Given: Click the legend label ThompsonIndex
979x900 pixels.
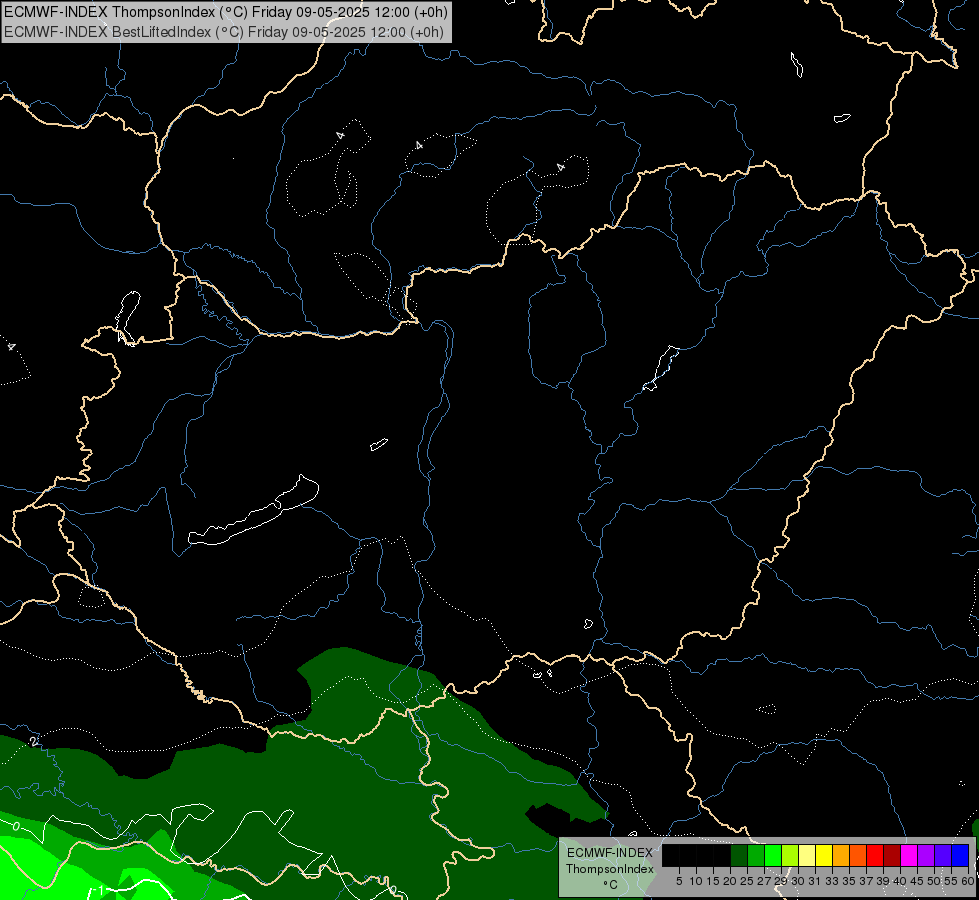Looking at the screenshot, I should [610, 869].
